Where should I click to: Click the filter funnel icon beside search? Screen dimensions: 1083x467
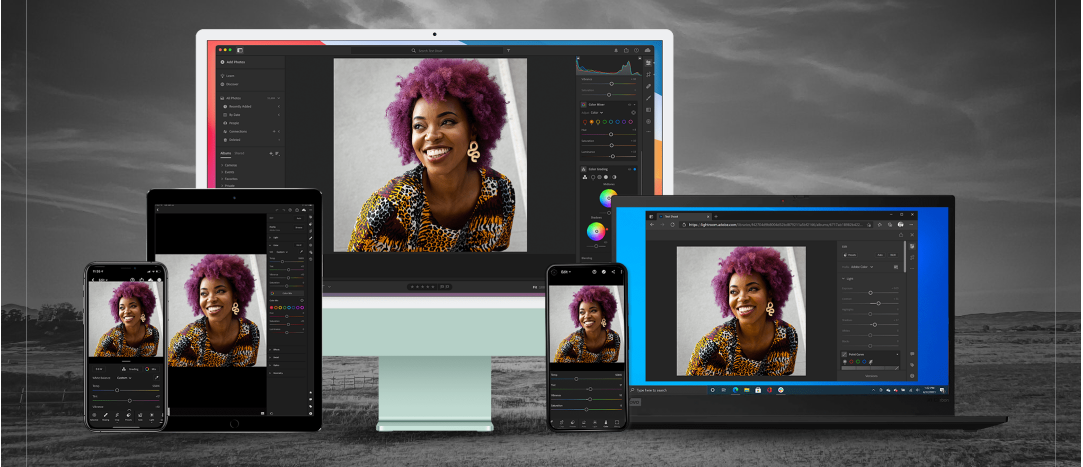[x=507, y=50]
